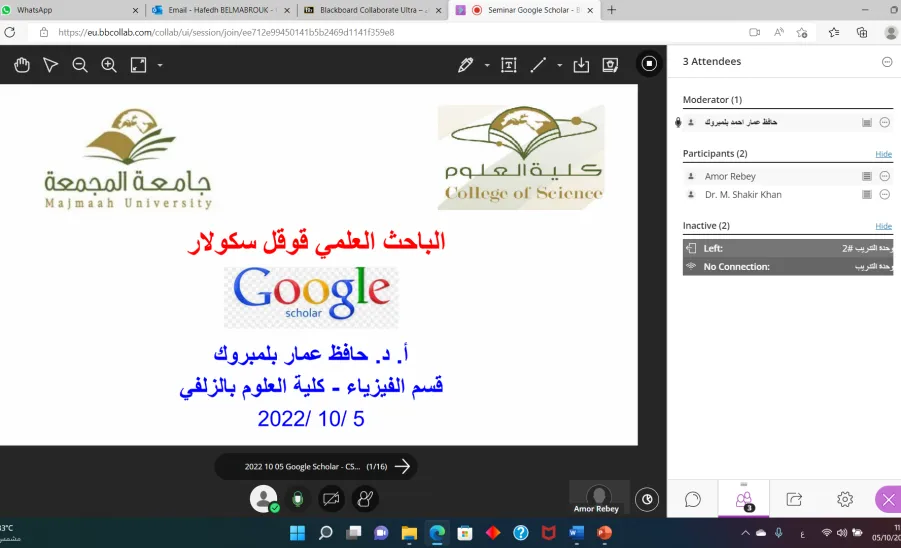Select the pencil drawing tool
This screenshot has height=548, width=901.
click(x=465, y=65)
